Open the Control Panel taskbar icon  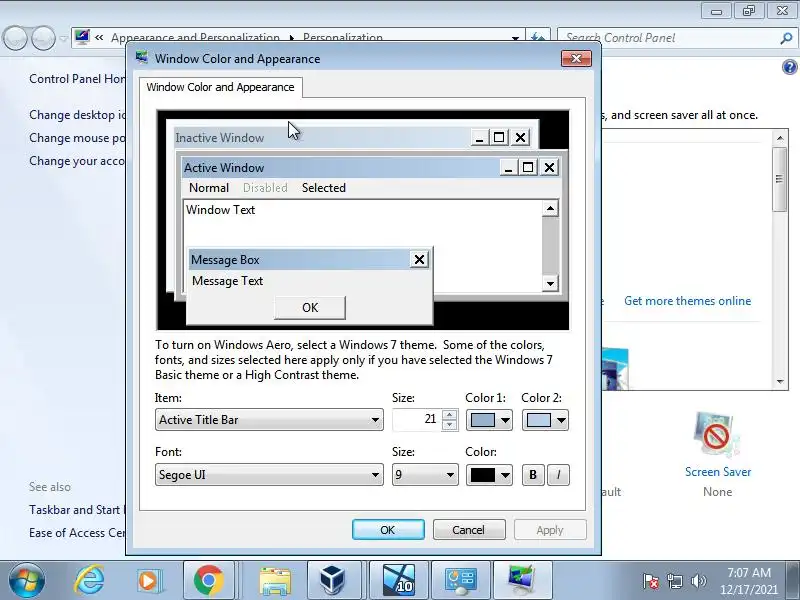(461, 580)
